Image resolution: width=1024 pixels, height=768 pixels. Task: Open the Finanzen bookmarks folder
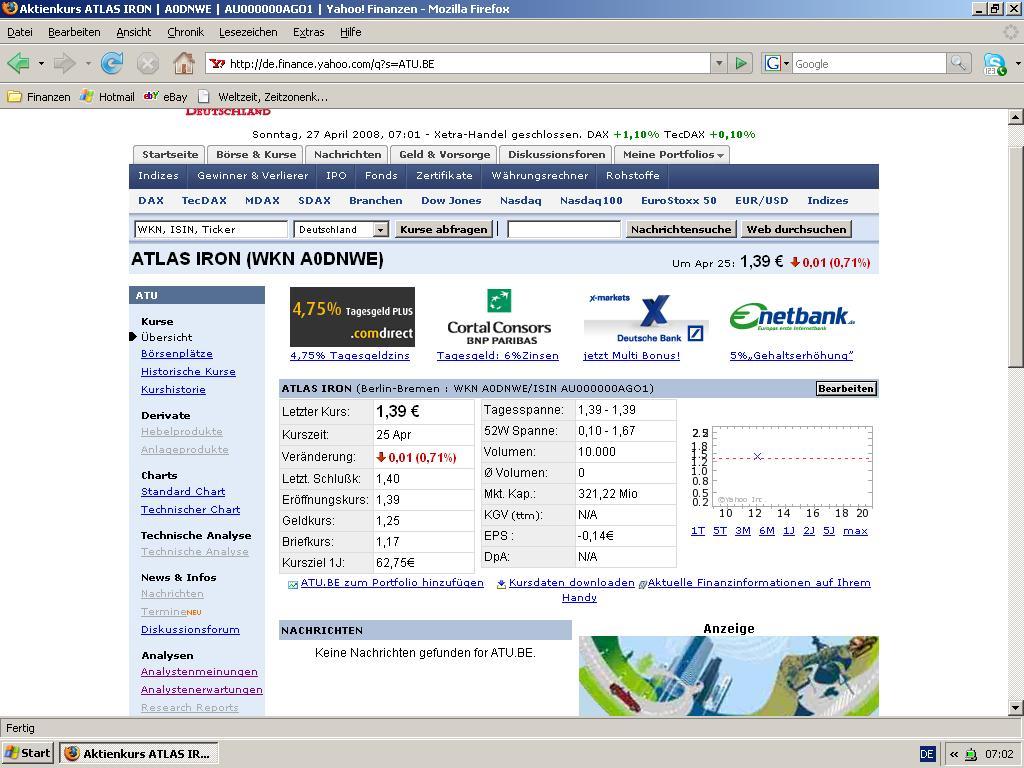tap(38, 97)
